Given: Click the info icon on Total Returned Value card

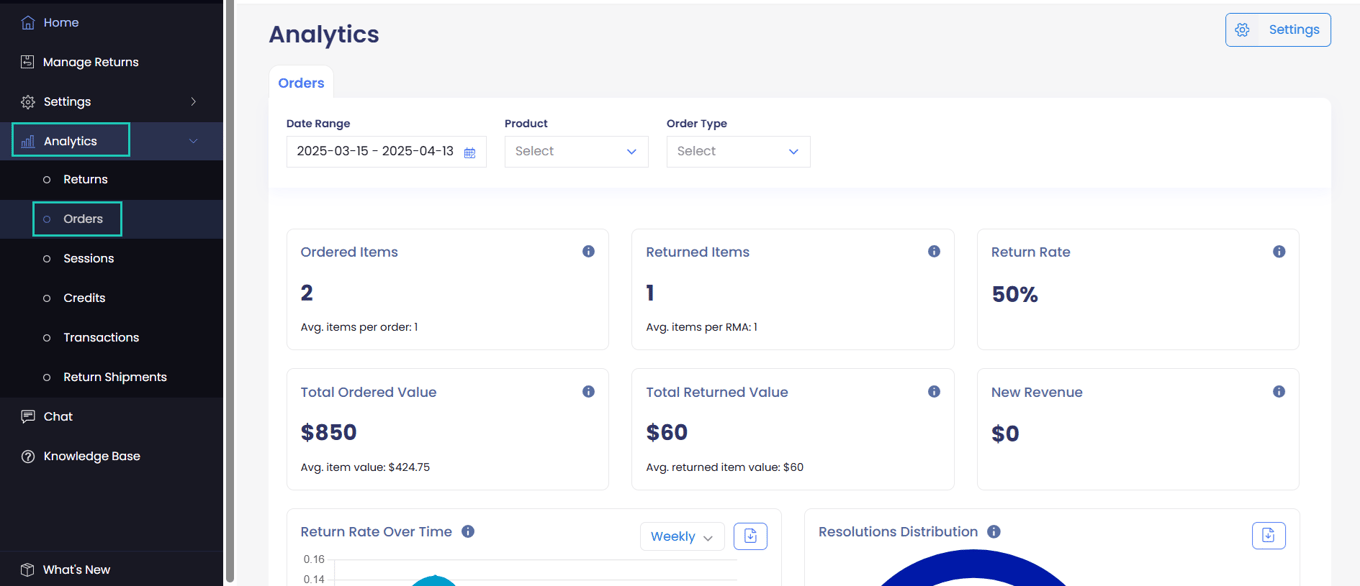Looking at the screenshot, I should point(933,391).
